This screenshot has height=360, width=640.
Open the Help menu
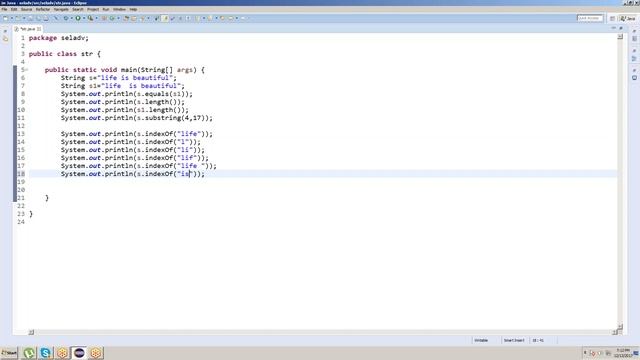pyautogui.click(x=133, y=9)
